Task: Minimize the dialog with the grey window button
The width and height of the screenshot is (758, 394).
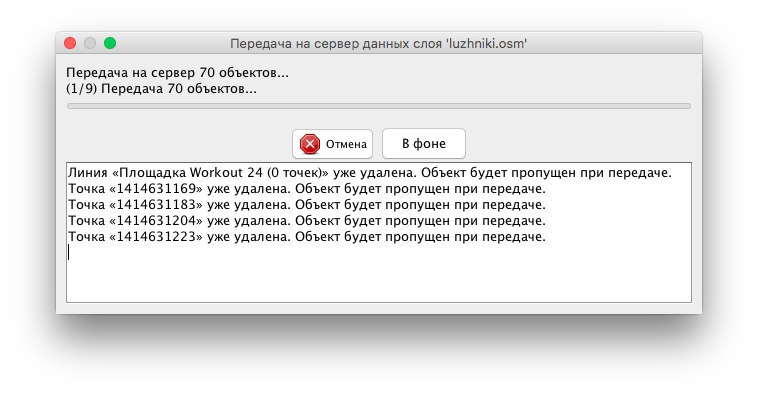Action: tap(90, 44)
